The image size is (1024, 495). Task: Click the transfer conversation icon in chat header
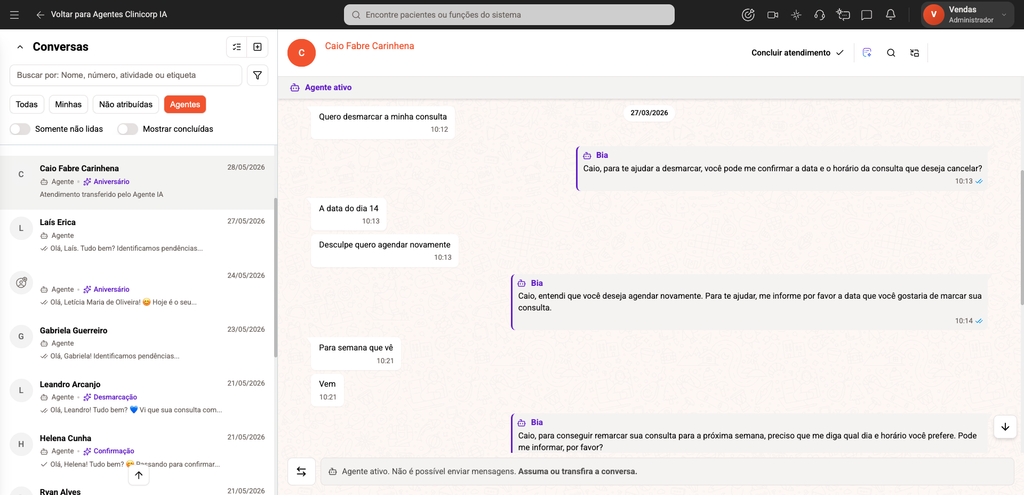[x=914, y=53]
